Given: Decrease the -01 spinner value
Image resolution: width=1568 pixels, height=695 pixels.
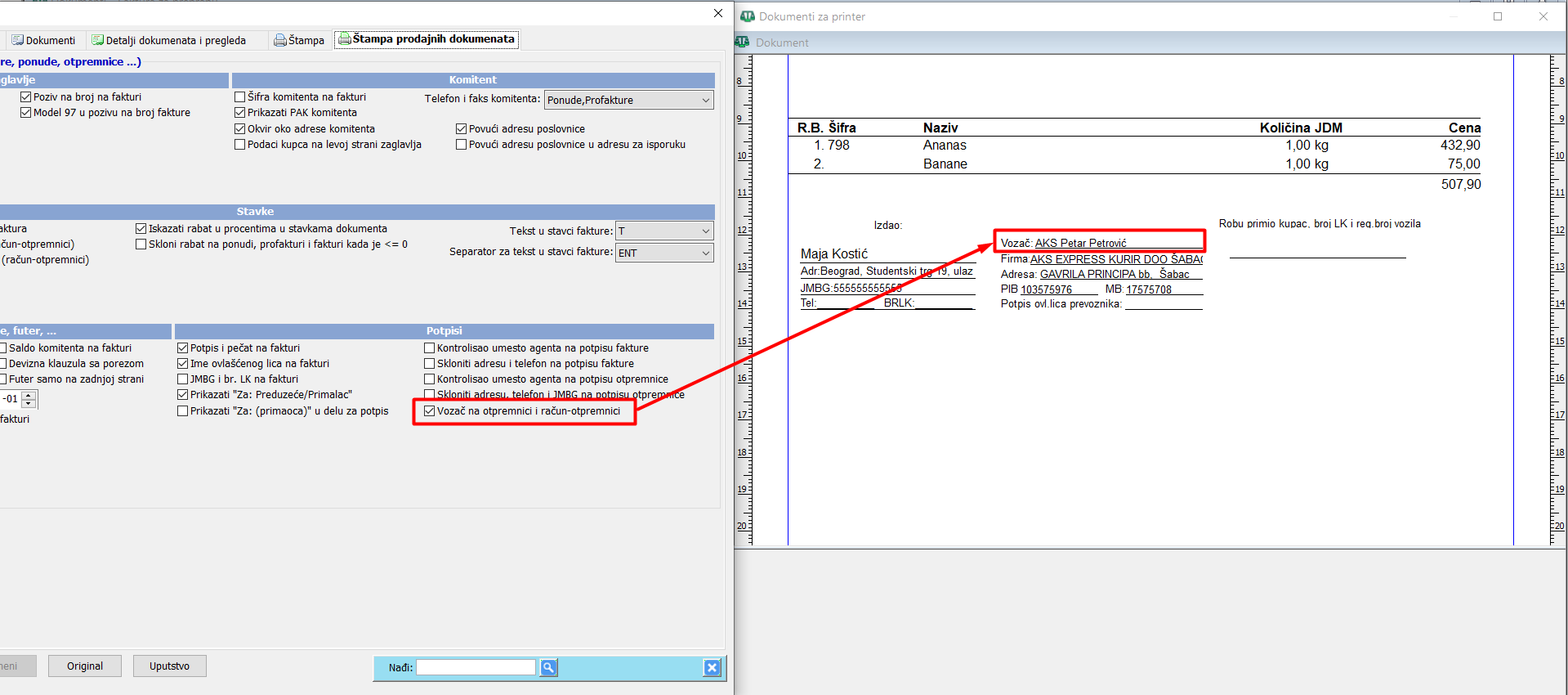Looking at the screenshot, I should pos(29,404).
